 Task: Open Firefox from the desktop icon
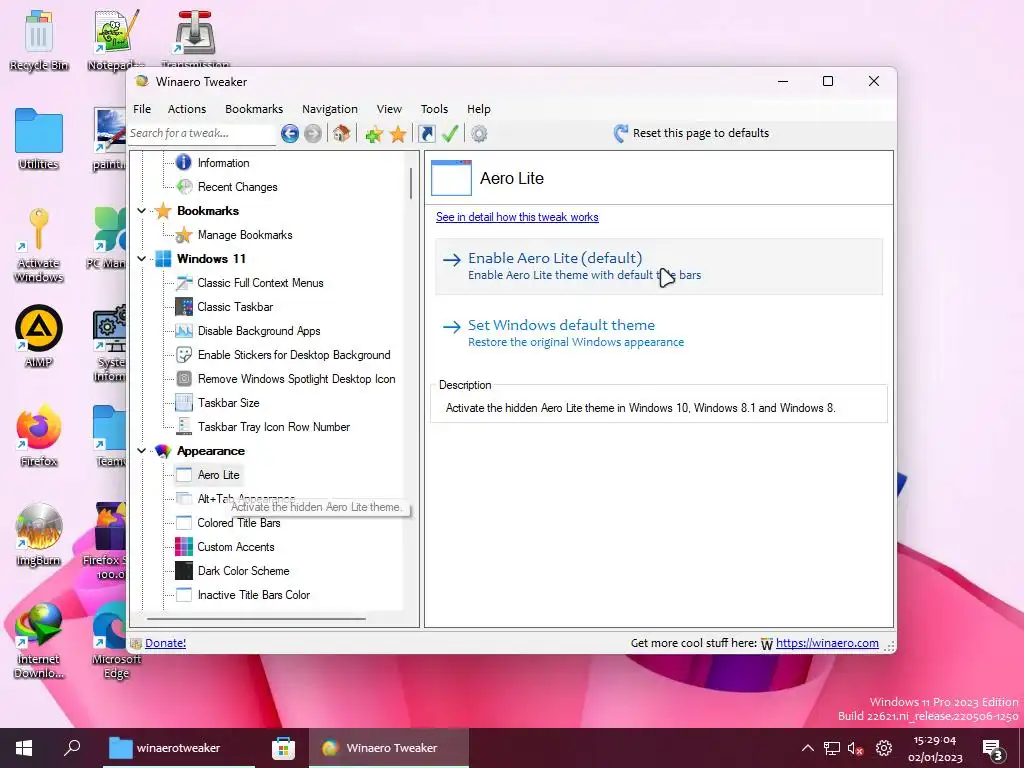39,435
